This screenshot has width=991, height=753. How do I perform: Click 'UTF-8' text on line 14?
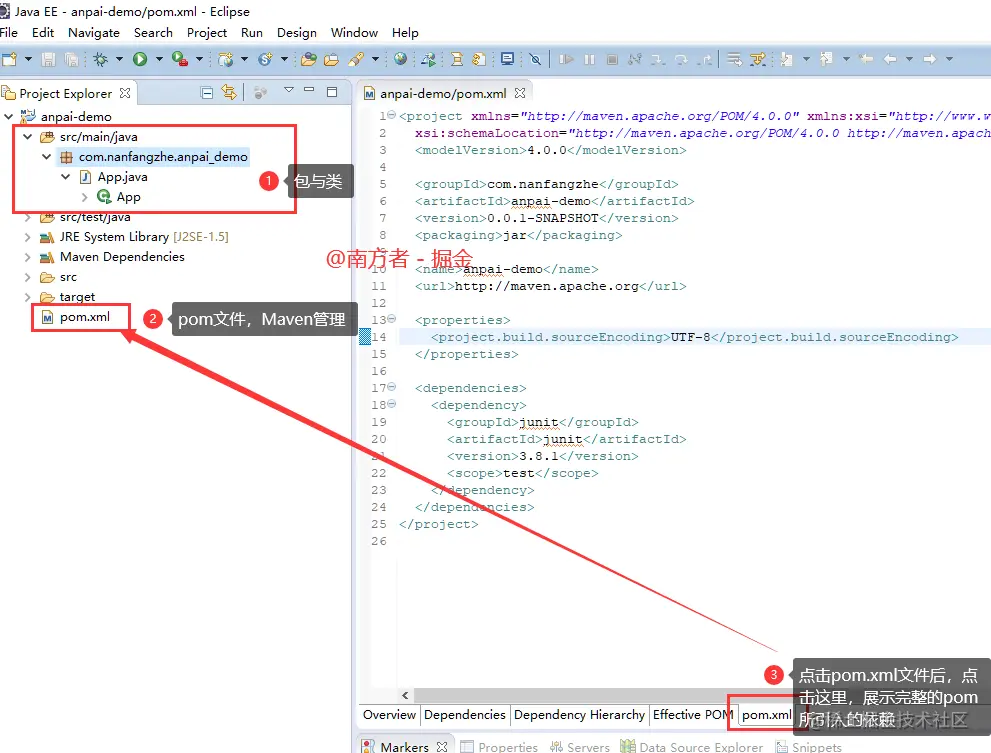(x=690, y=337)
